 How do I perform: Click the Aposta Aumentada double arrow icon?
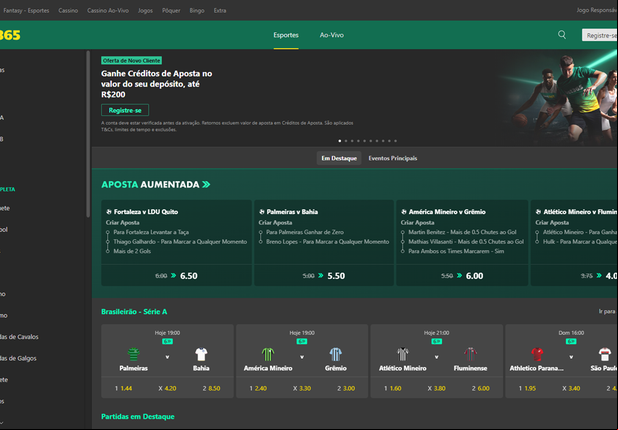pos(206,184)
